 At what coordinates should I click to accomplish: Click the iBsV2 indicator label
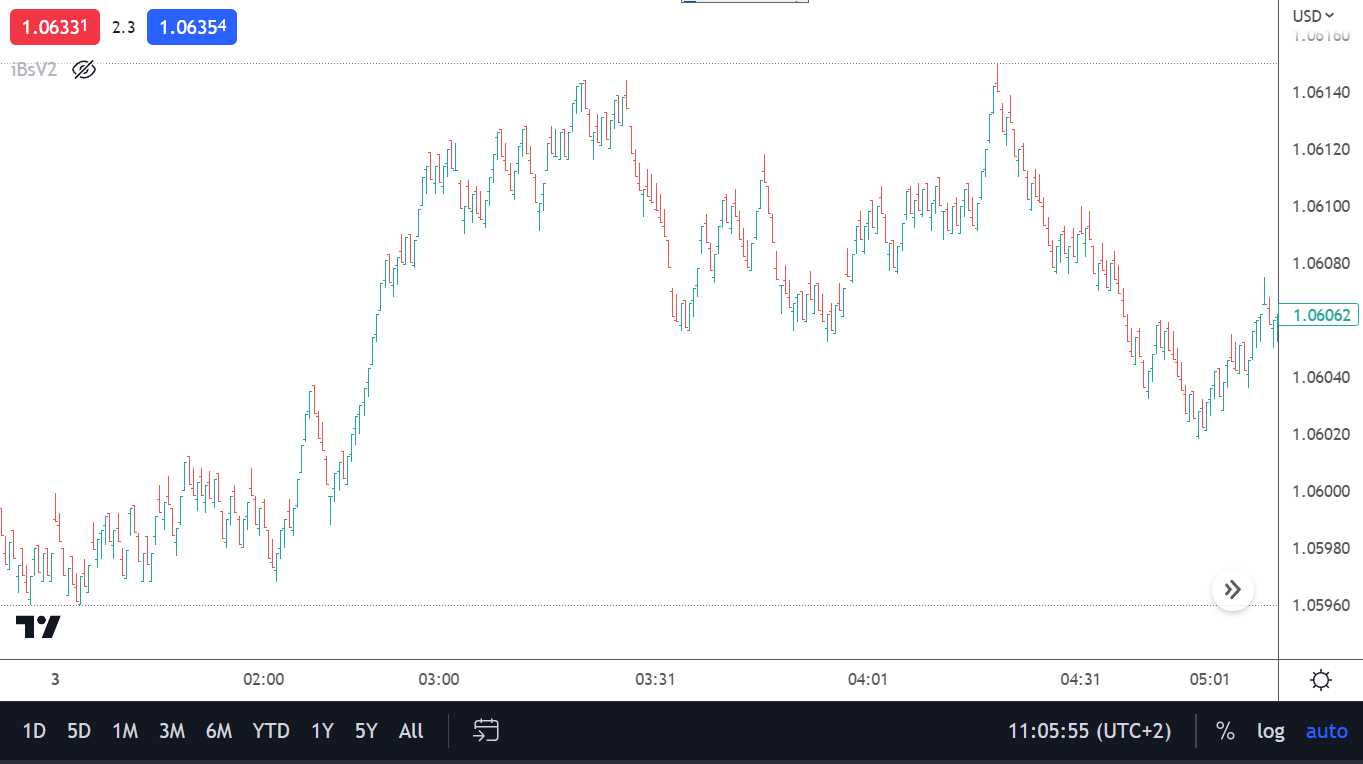pos(34,70)
